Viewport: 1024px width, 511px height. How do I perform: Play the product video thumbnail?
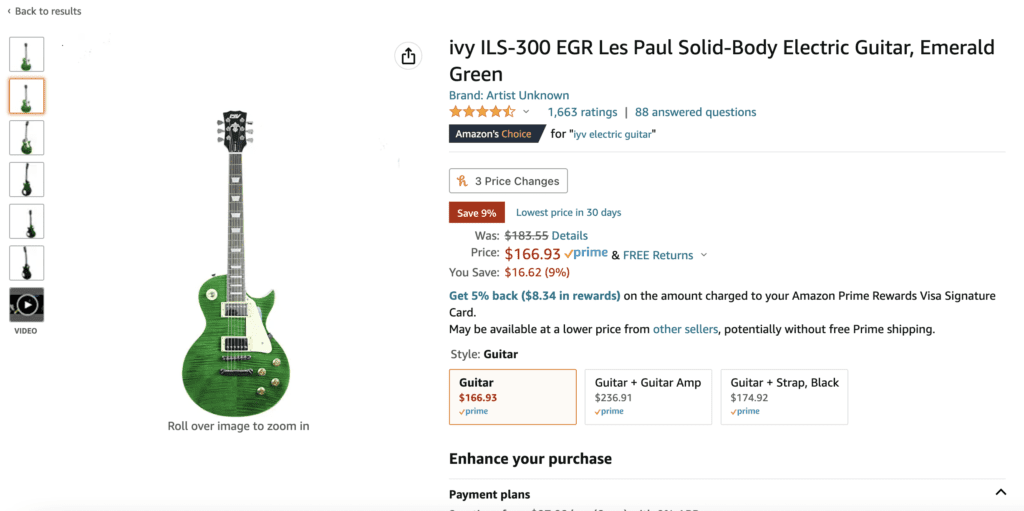(x=27, y=305)
